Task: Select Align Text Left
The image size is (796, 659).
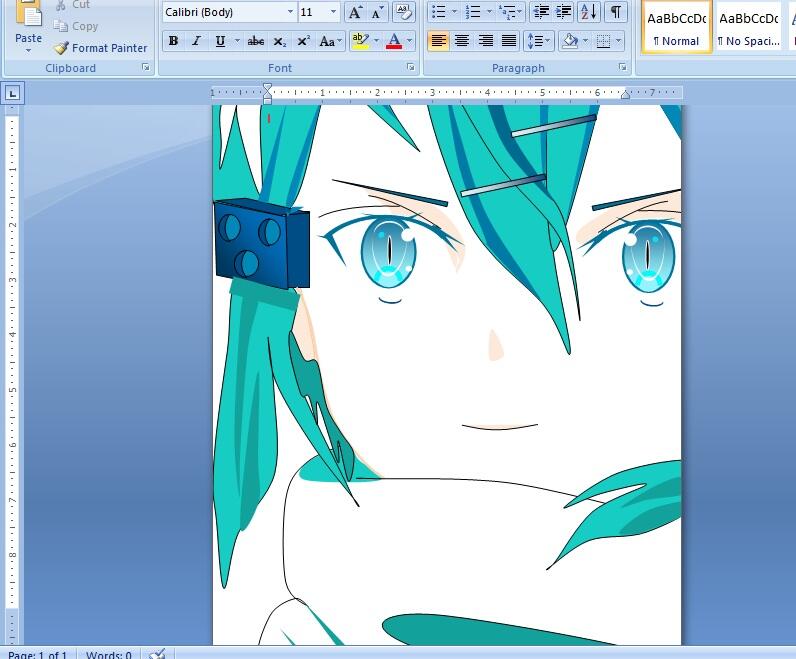Action: tap(439, 41)
